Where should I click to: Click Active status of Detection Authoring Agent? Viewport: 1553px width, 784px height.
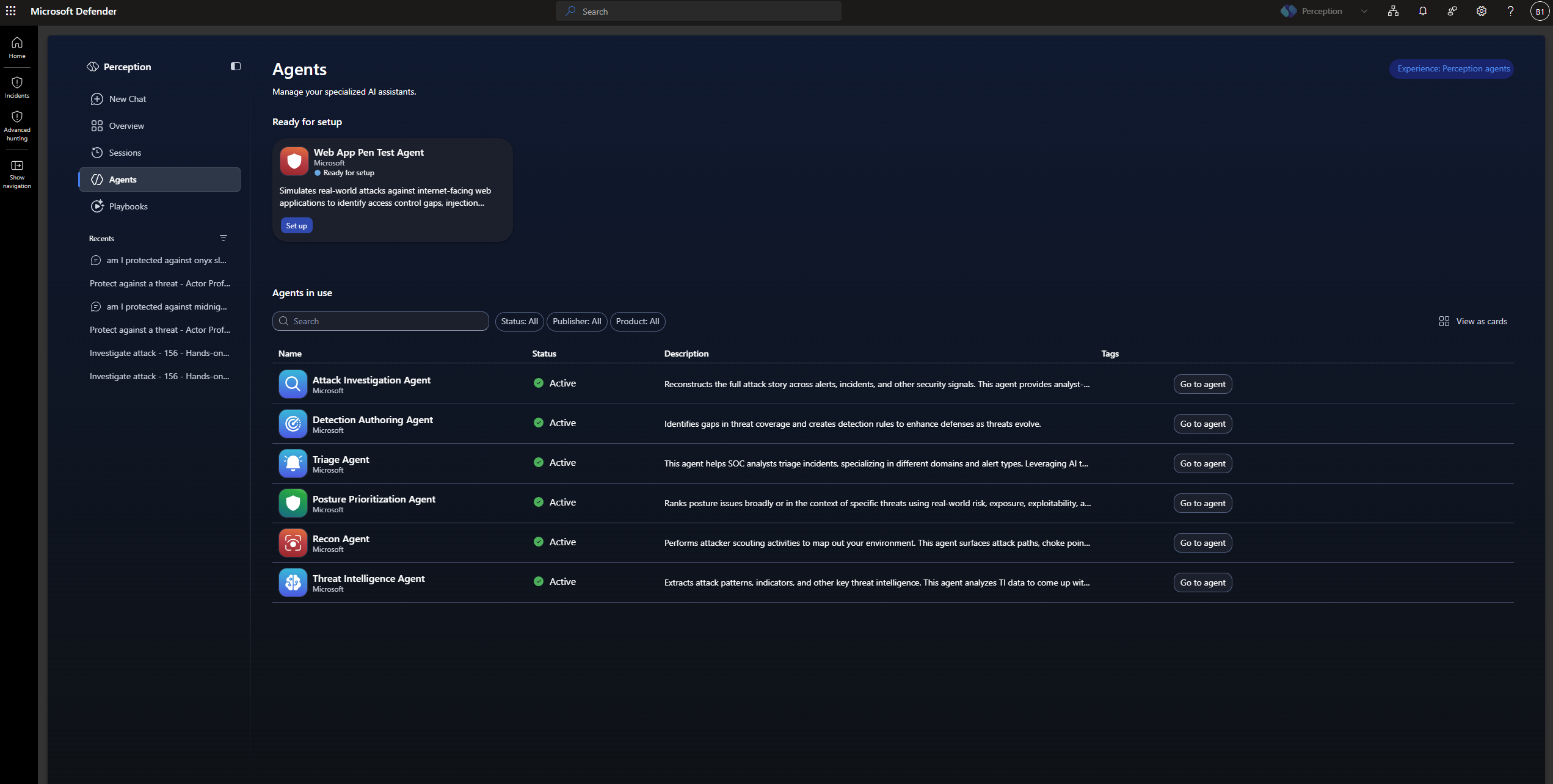(x=555, y=423)
